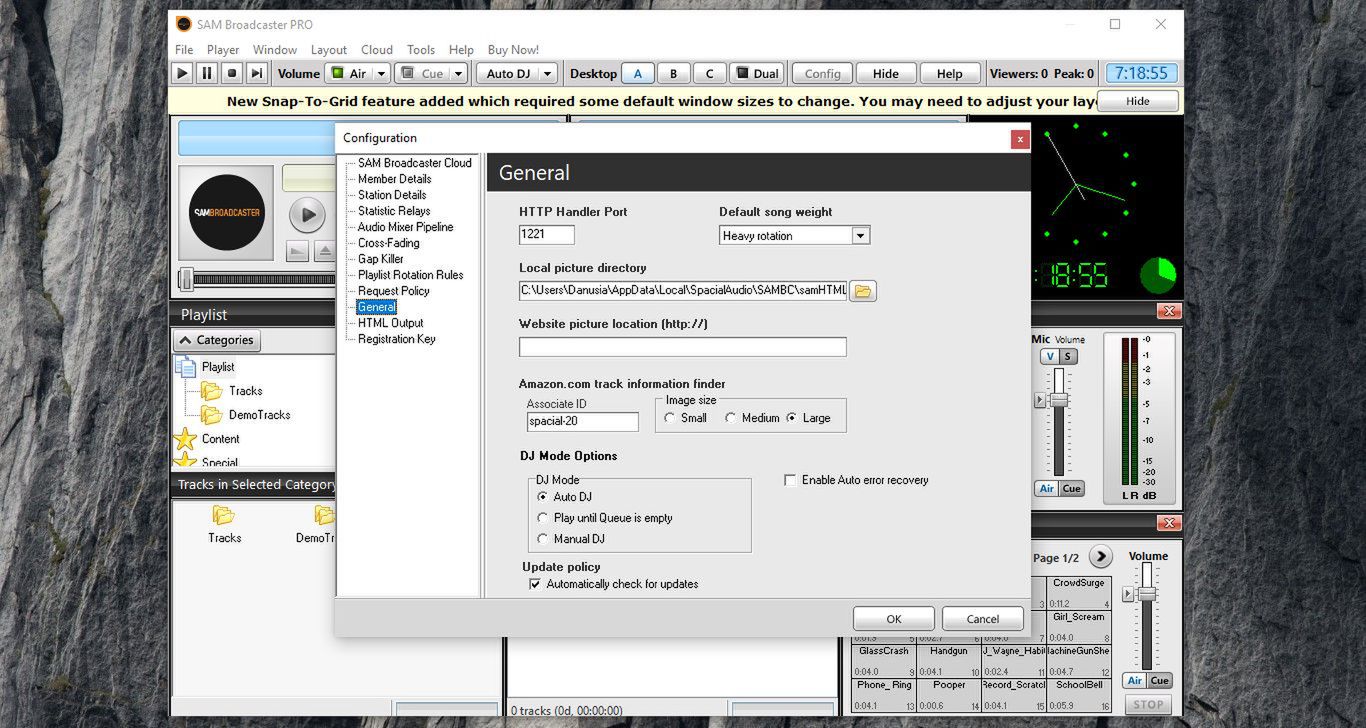The image size is (1366, 728).
Task: Click the deck's round play button
Action: (307, 214)
